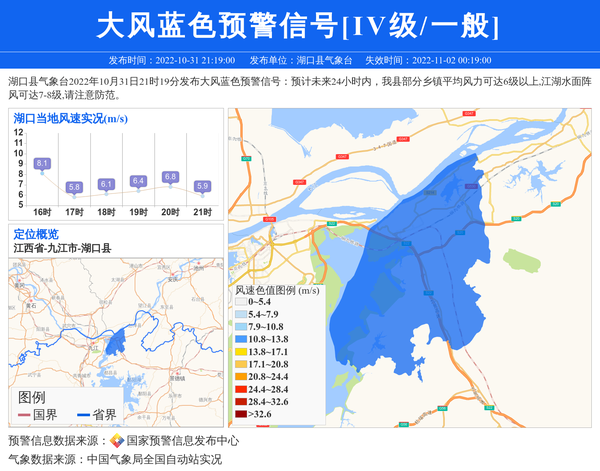This screenshot has width=600, height=471.
Task: Click the >32.6 dark red legend swatch
Action: tap(240, 414)
